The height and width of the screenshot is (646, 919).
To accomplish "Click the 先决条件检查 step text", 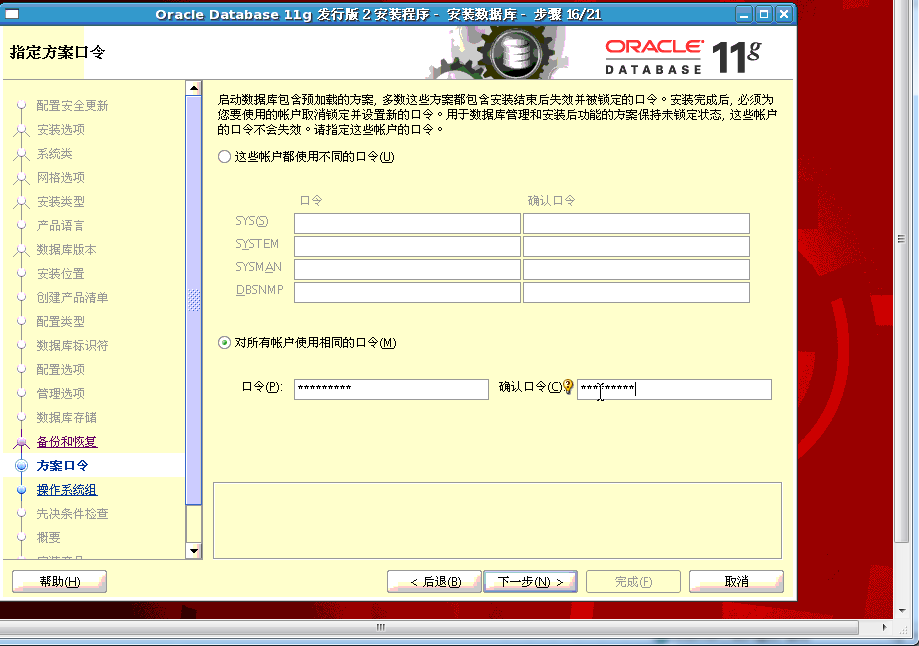I will (x=72, y=514).
